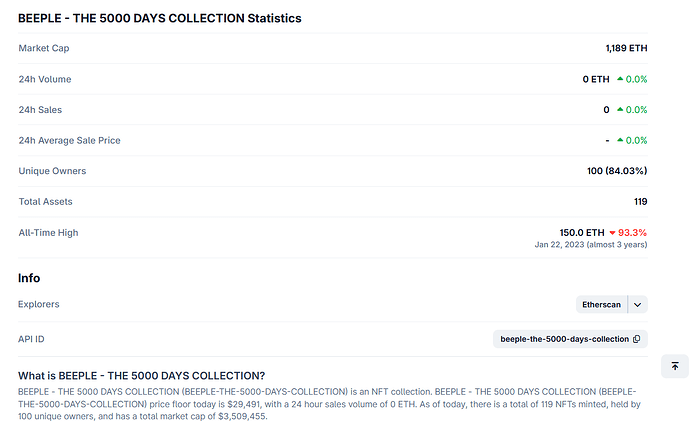Click the scroll-to-top arrow icon

click(675, 367)
